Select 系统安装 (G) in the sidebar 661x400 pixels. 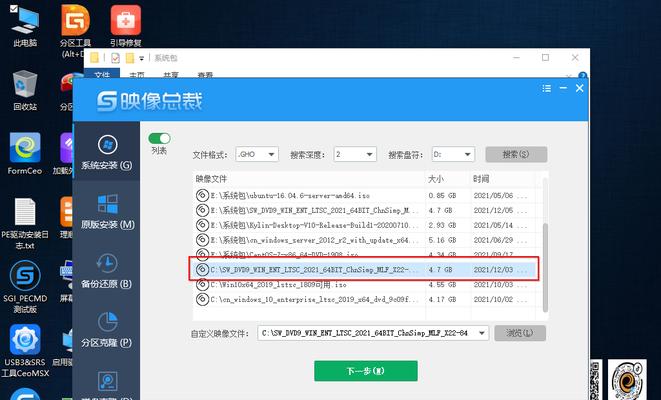107,152
